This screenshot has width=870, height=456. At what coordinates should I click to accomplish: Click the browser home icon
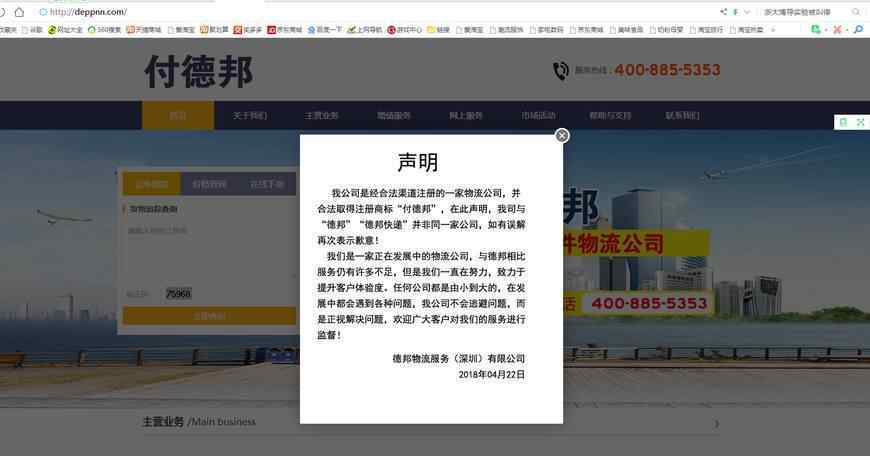pos(19,12)
